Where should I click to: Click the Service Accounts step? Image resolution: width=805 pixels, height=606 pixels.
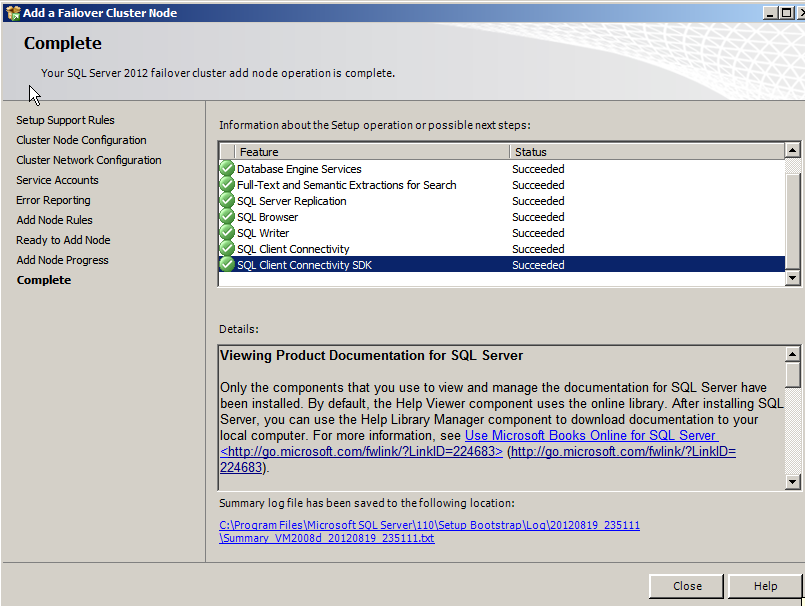click(57, 180)
